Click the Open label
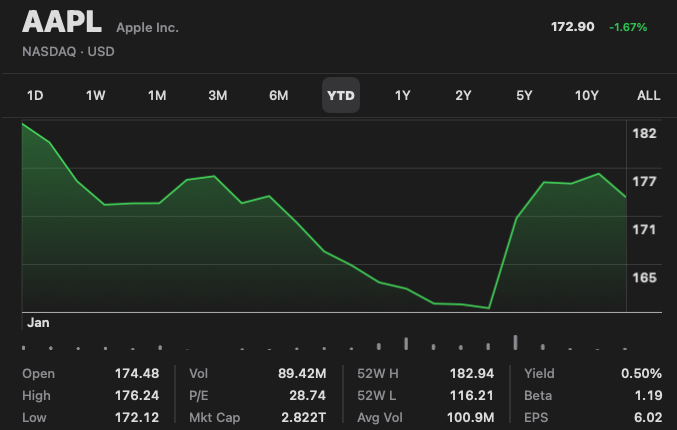 coord(38,374)
